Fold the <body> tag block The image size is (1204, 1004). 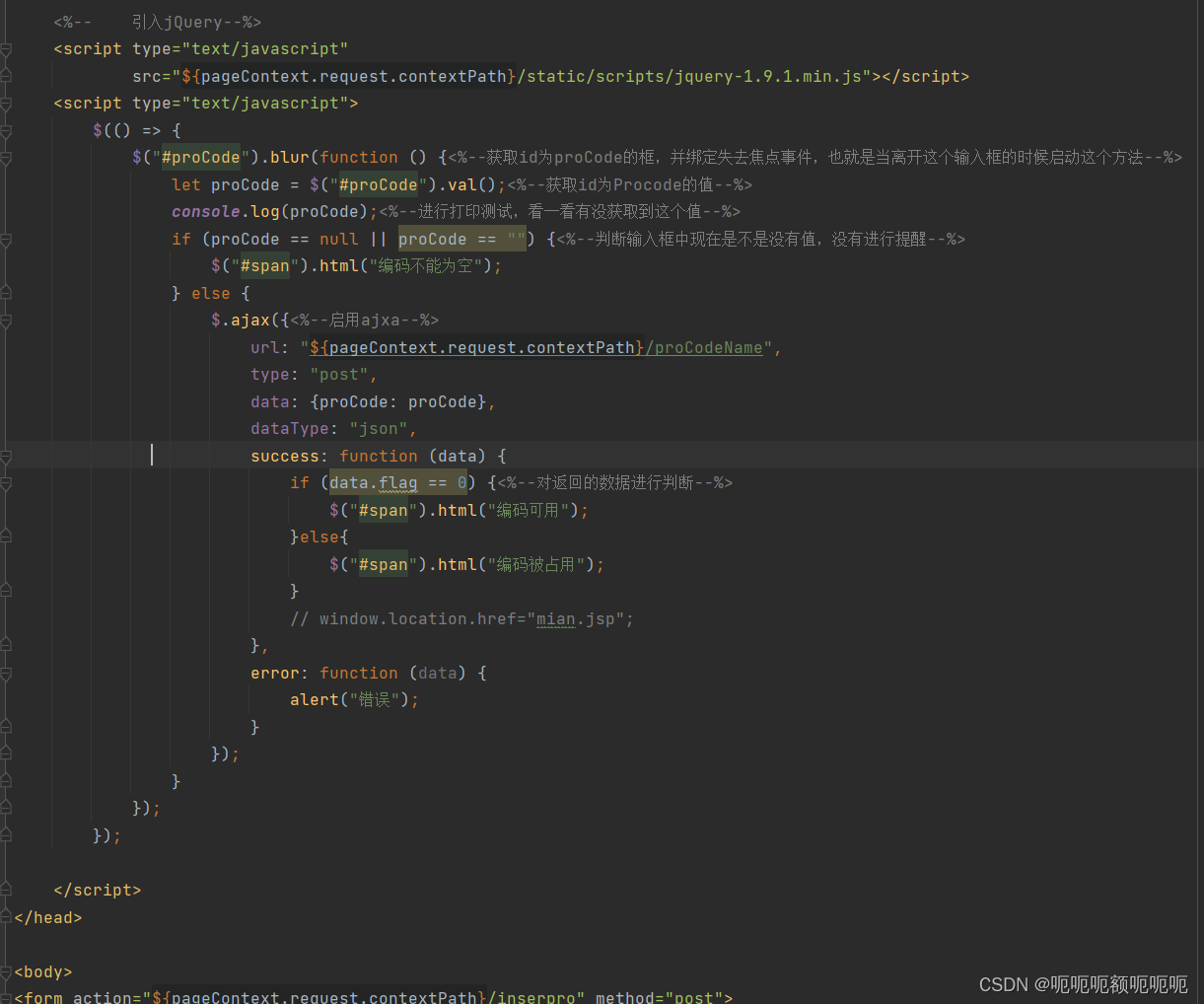(x=5, y=972)
